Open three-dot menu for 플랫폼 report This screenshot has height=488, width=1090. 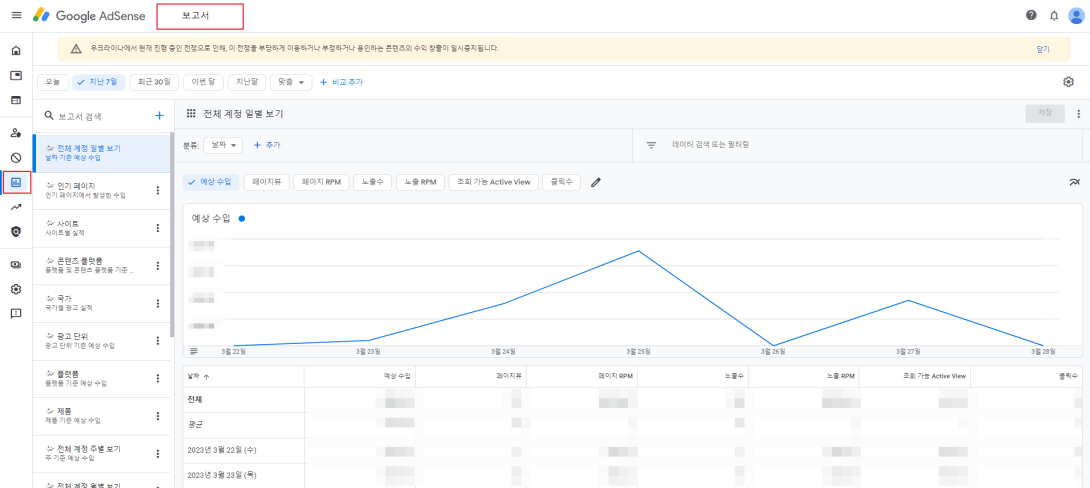[x=158, y=378]
